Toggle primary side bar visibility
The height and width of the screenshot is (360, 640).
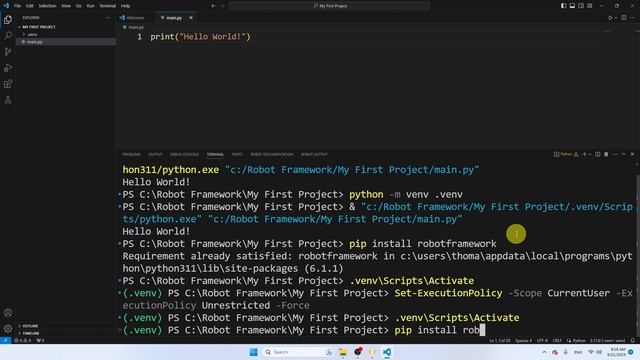tap(563, 6)
